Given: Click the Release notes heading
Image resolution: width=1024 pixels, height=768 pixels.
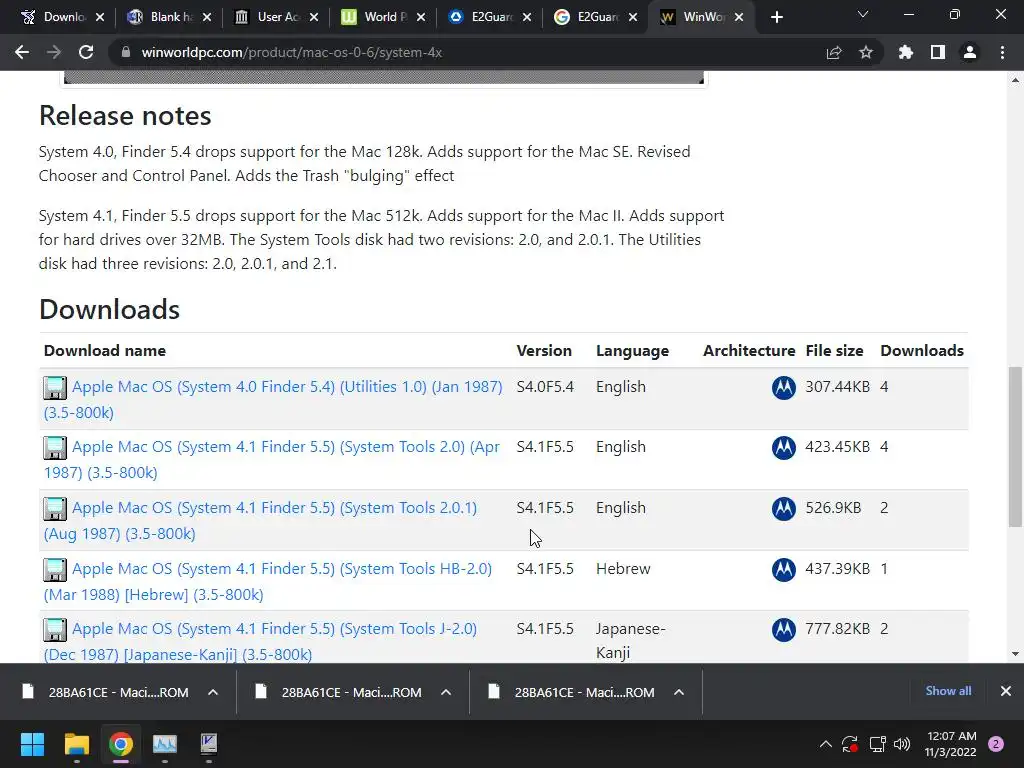Looking at the screenshot, I should coord(125,116).
